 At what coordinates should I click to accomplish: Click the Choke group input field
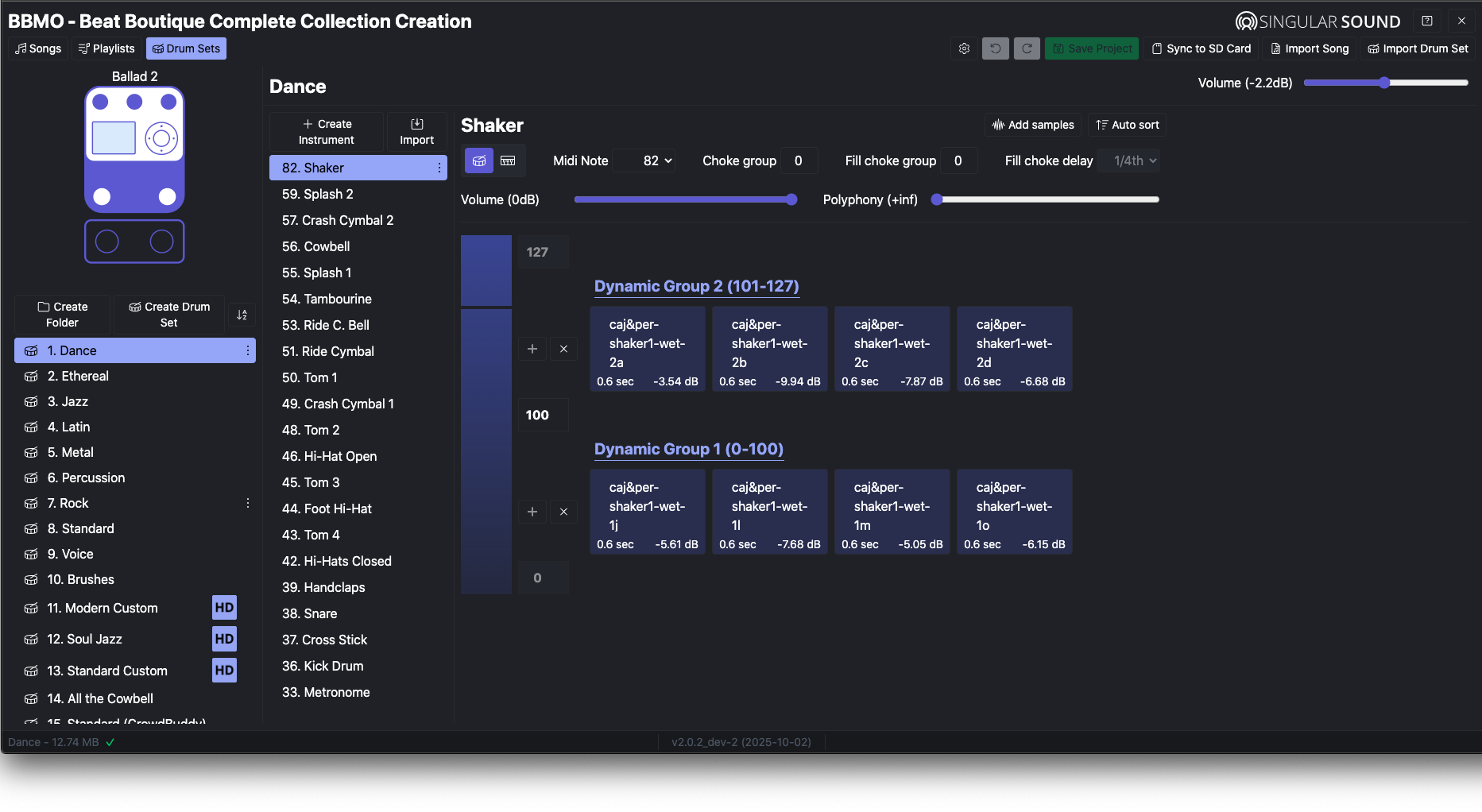click(799, 160)
